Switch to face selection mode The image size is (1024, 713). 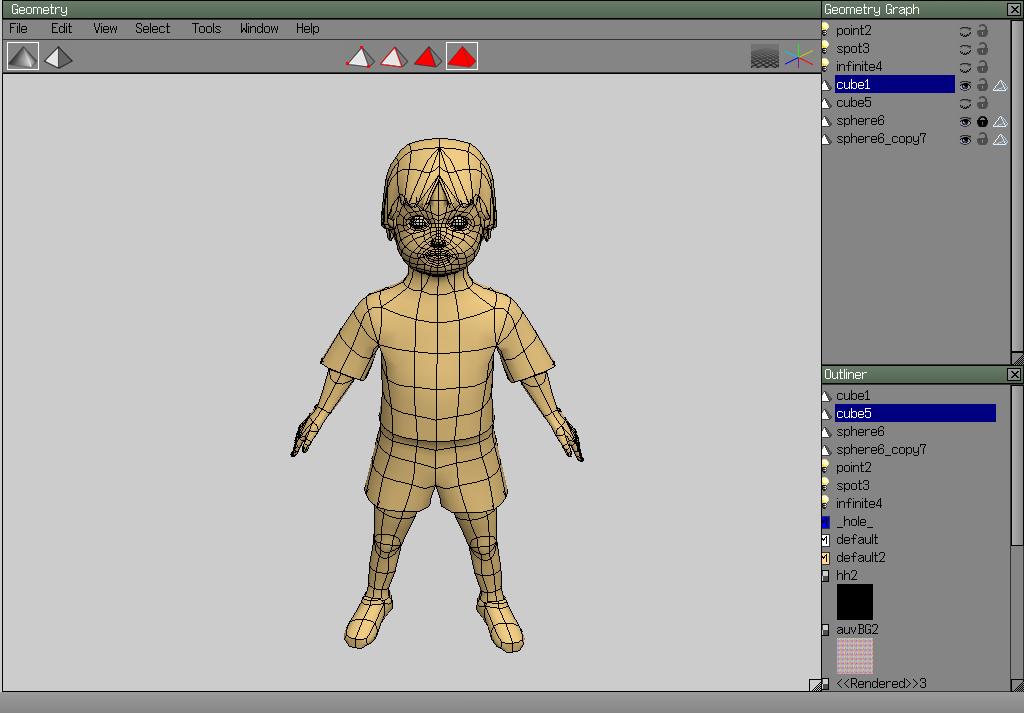tap(428, 57)
